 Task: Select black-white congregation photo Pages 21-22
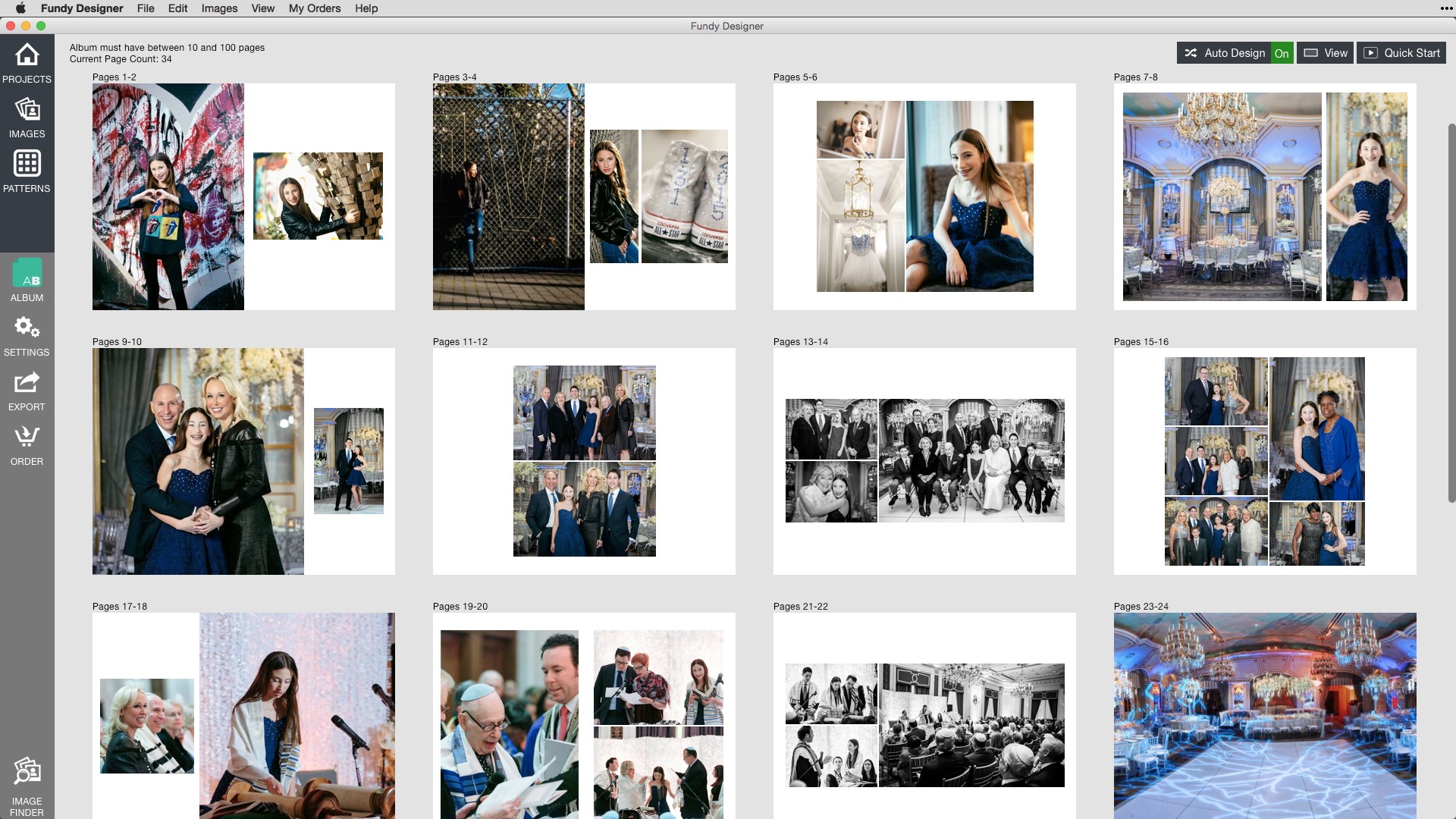coord(971,725)
